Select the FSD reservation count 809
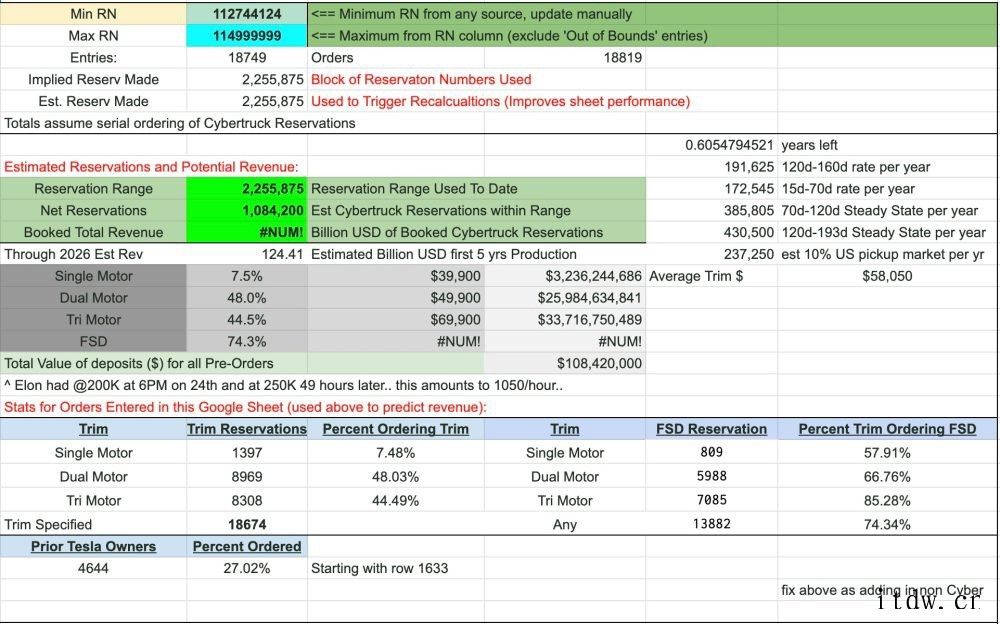The width and height of the screenshot is (1000, 624). click(x=711, y=452)
